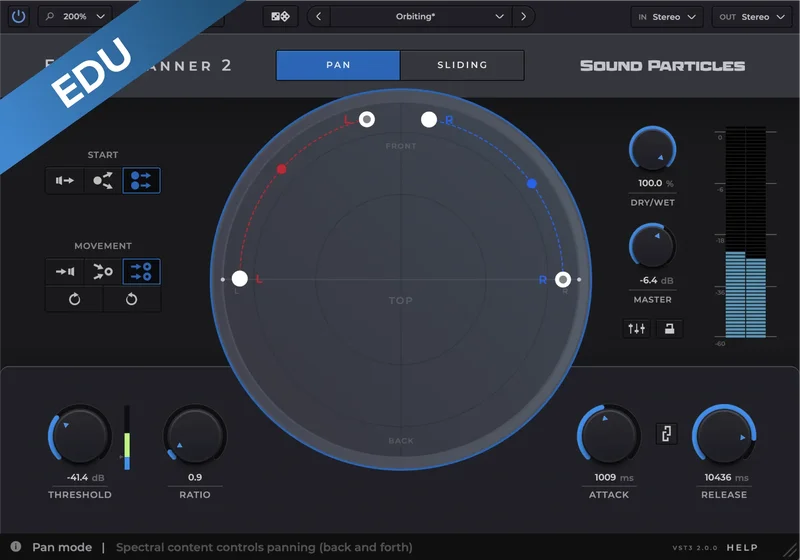Open the mixer sliders settings icon
Screen dimensions: 800x560
coord(636,328)
